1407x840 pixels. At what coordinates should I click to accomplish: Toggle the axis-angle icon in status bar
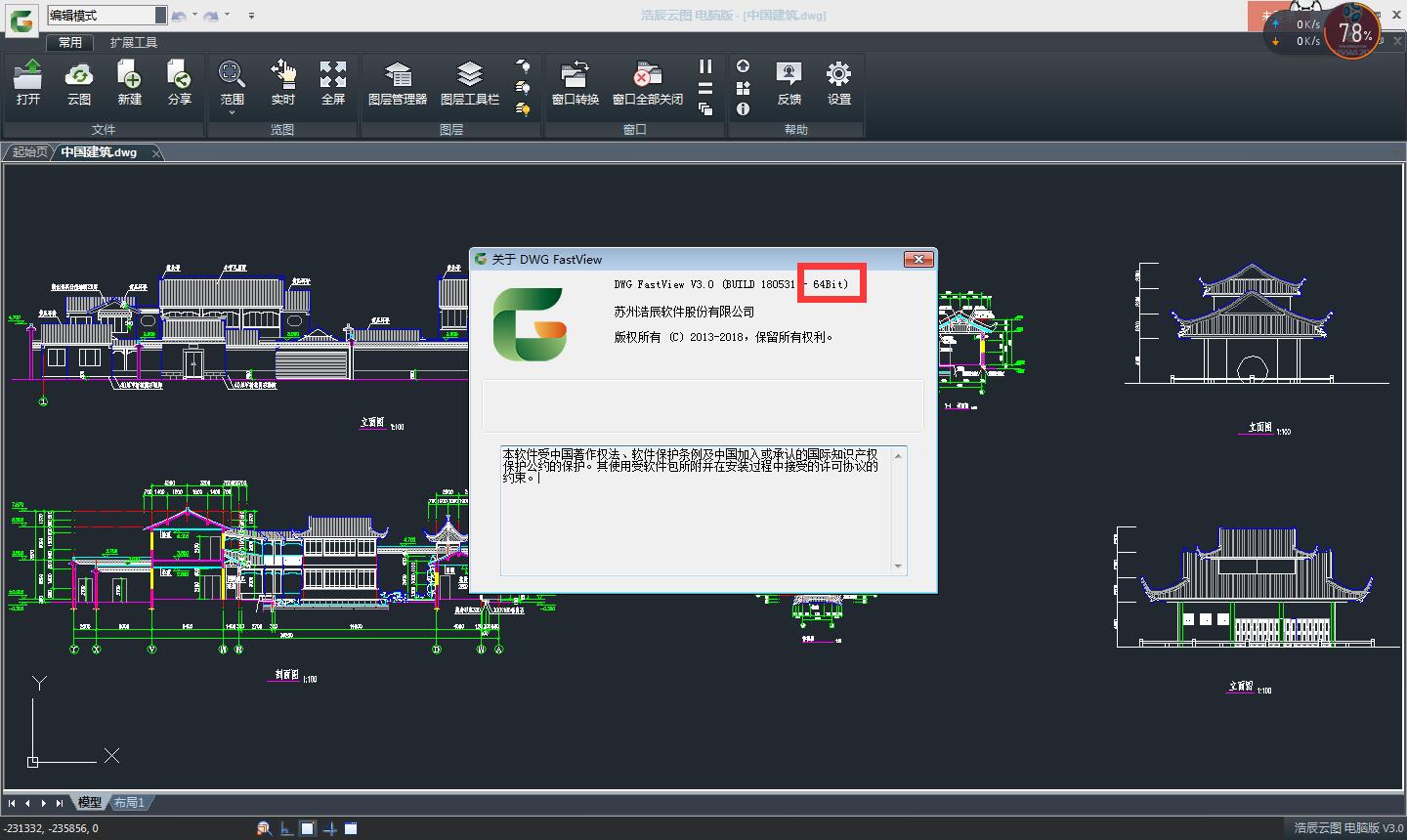[286, 828]
